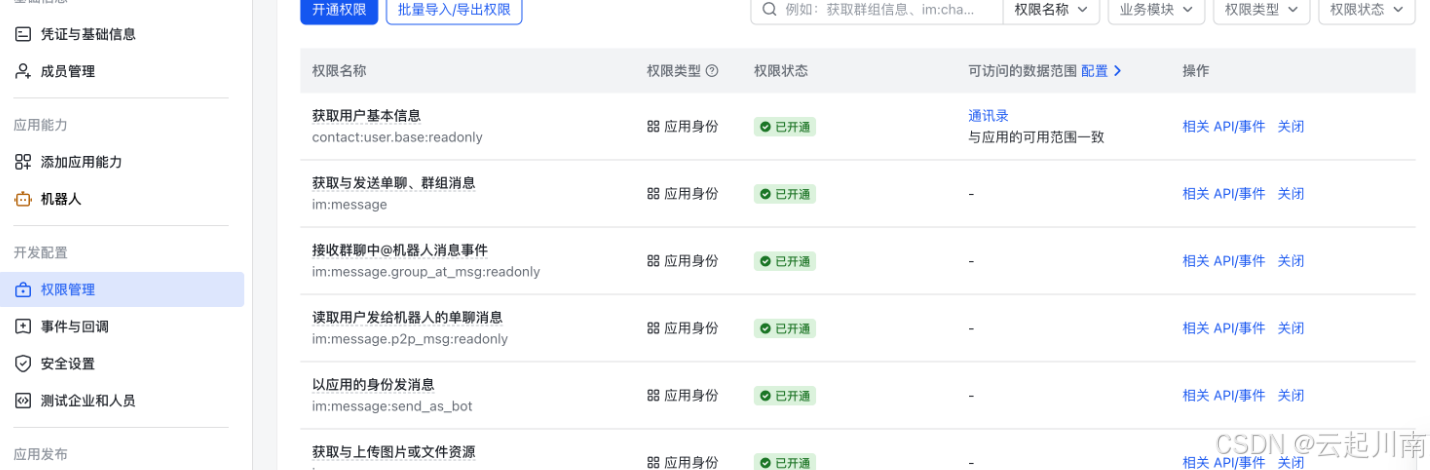Click the 事件与回调 icon

[x=23, y=327]
